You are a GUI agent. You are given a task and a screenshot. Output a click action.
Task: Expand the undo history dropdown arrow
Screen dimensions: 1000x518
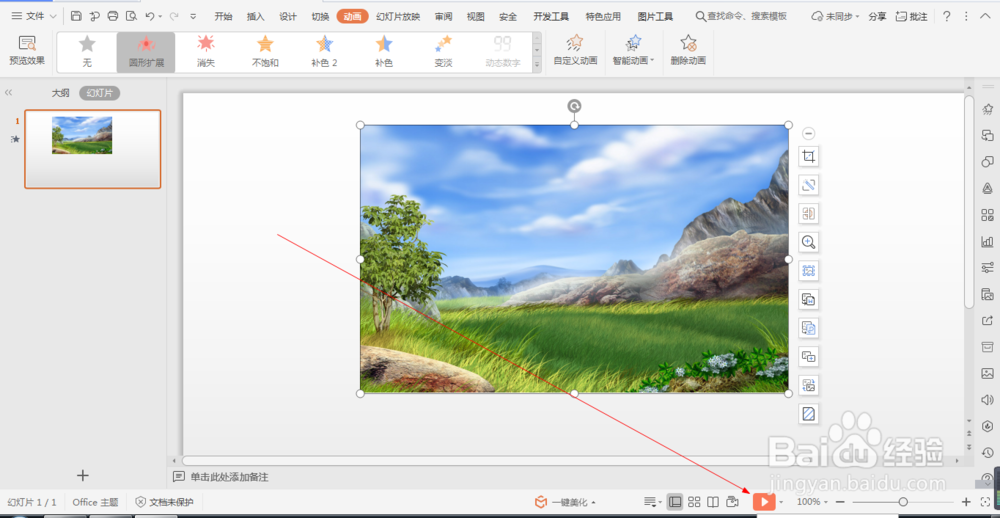pyautogui.click(x=160, y=17)
